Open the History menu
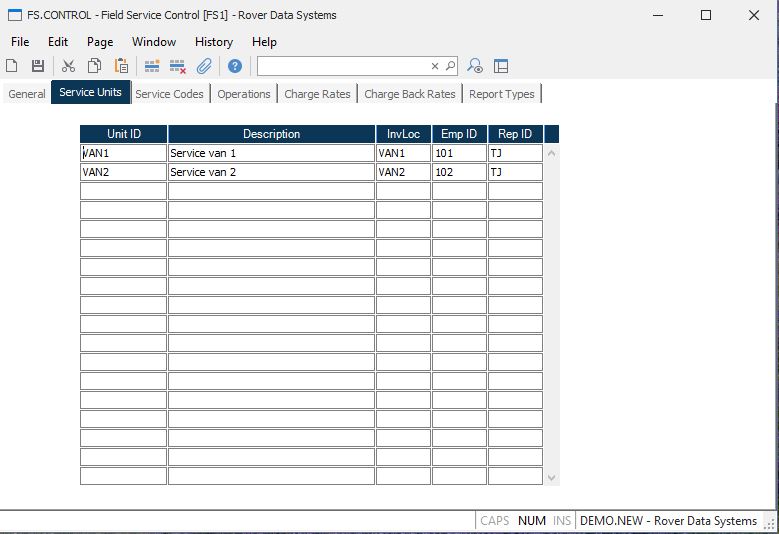The height and width of the screenshot is (534, 779). [x=213, y=42]
